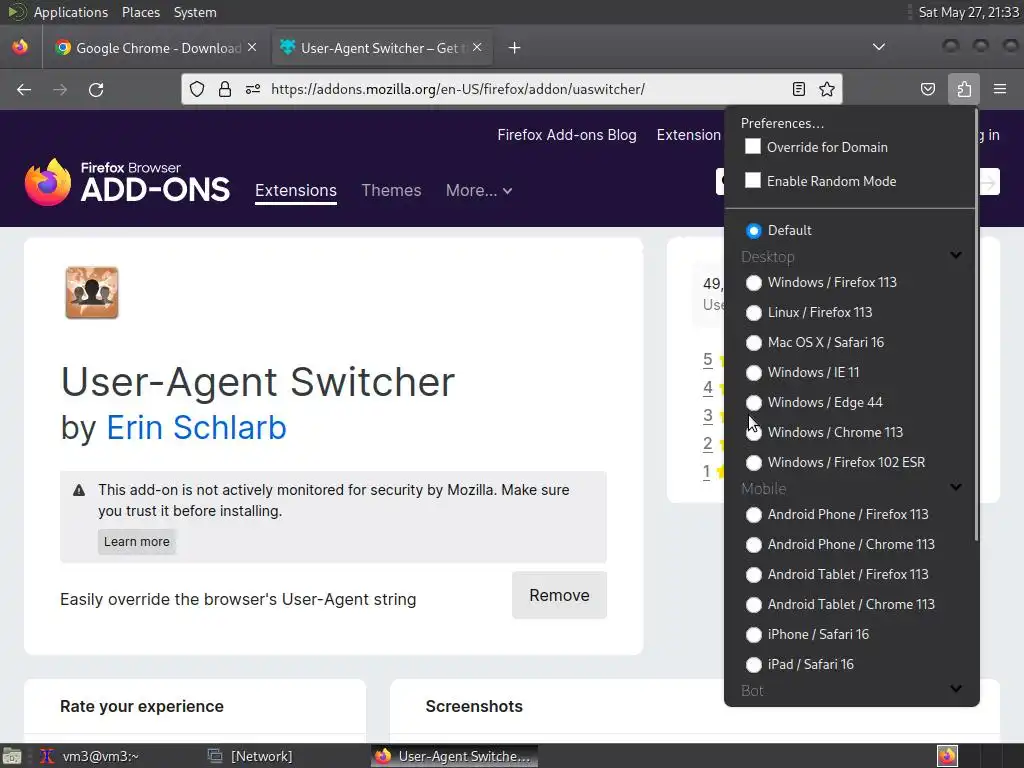The width and height of the screenshot is (1024, 768).
Task: Click the popup panel vertical scrollbar
Action: click(976, 325)
